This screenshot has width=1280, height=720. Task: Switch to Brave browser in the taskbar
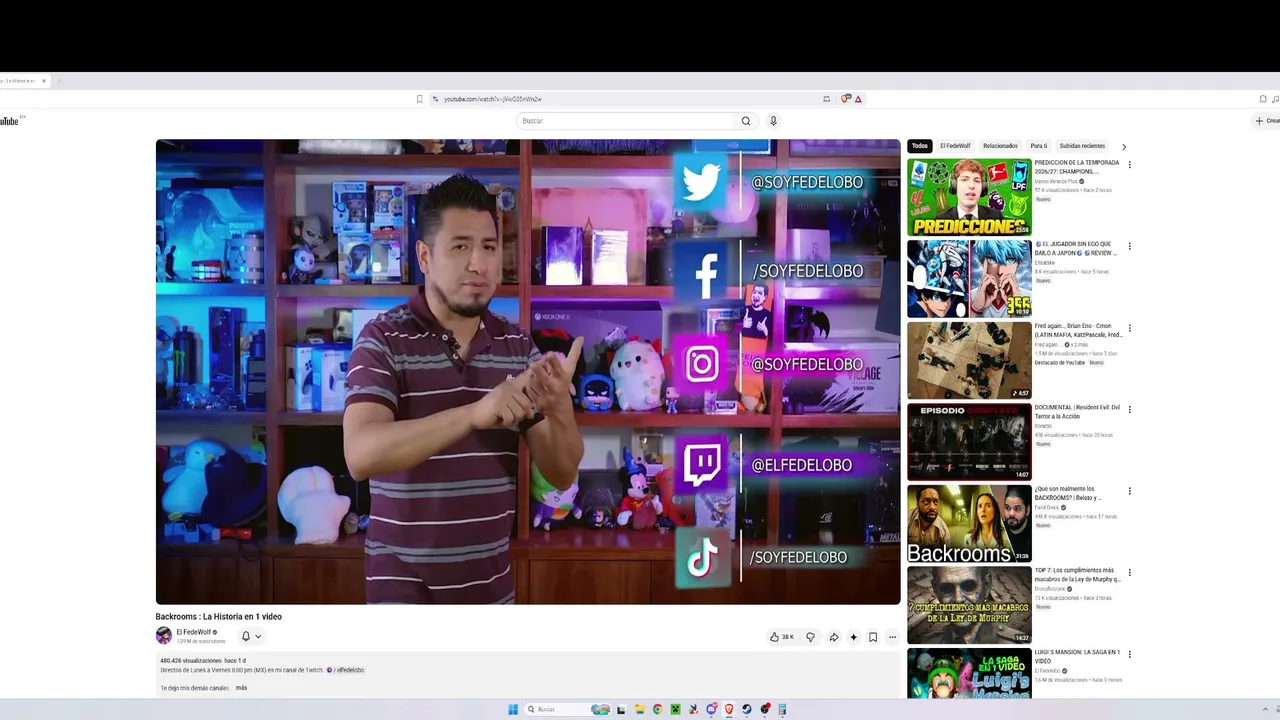[x=729, y=710]
